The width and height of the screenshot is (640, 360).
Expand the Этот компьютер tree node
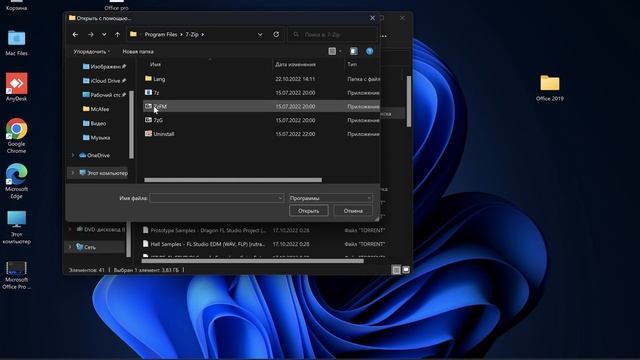(x=73, y=173)
